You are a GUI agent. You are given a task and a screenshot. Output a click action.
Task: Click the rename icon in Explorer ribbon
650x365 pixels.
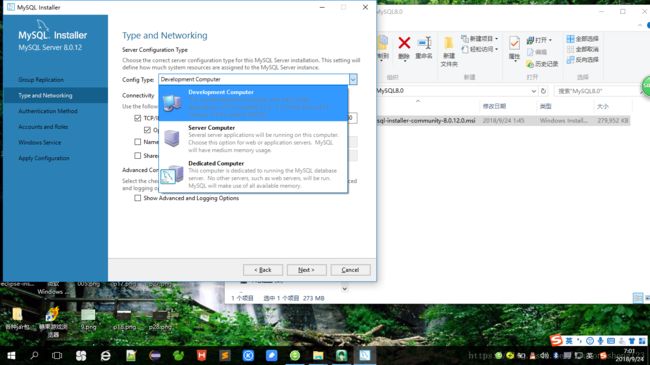click(x=424, y=42)
